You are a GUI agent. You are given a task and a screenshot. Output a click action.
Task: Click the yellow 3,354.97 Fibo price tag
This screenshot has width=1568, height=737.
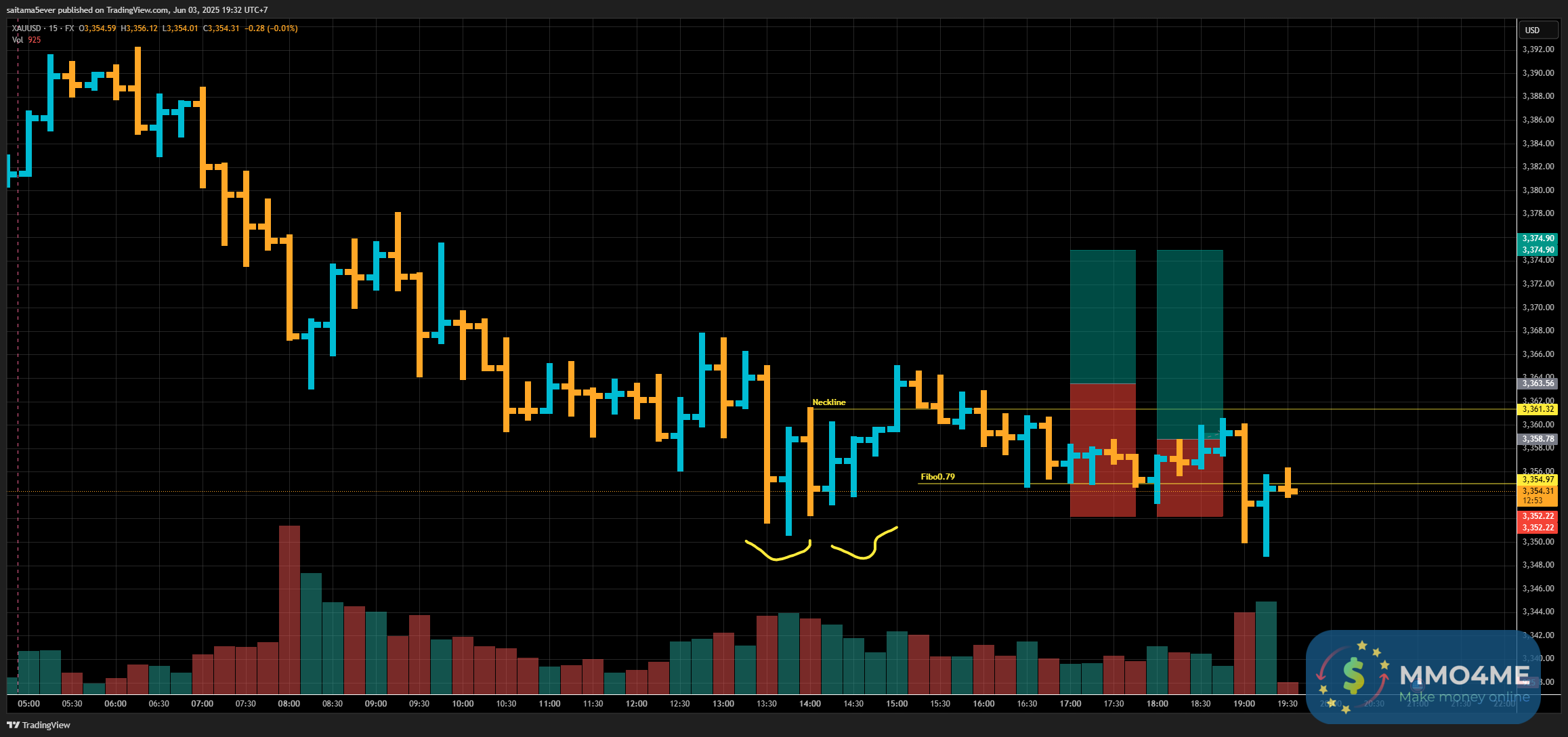coord(1538,480)
